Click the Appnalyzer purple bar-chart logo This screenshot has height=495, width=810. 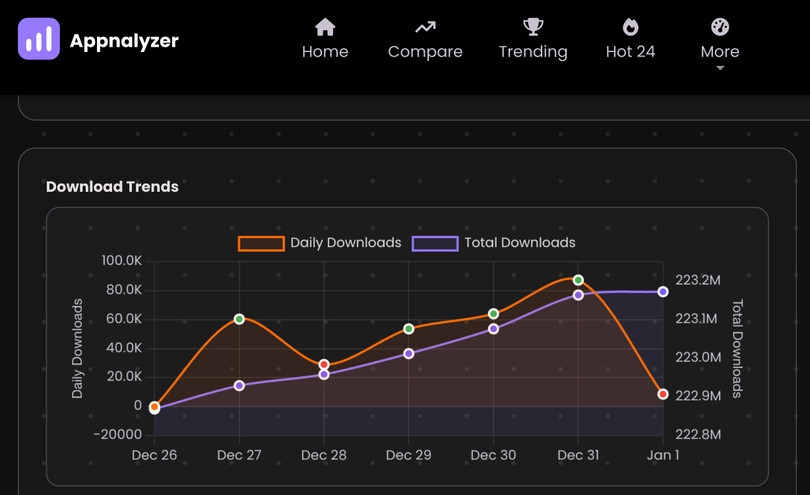[39, 39]
